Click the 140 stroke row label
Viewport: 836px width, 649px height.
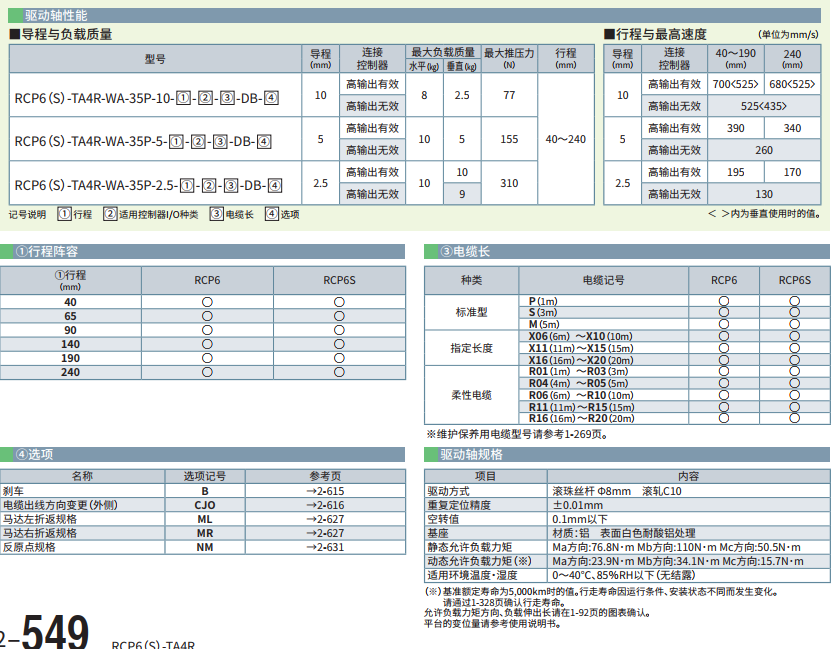(x=70, y=344)
